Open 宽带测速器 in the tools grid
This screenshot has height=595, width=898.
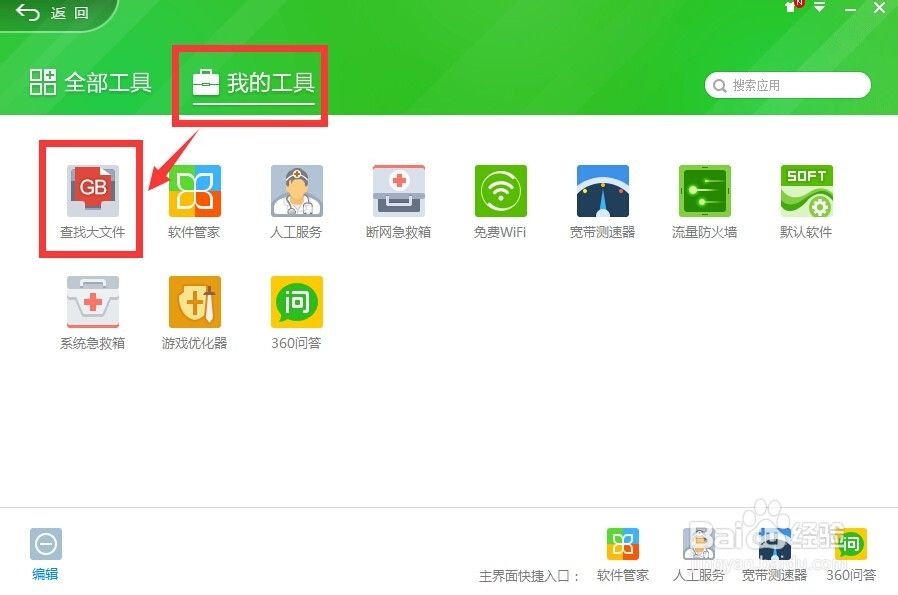(x=602, y=202)
